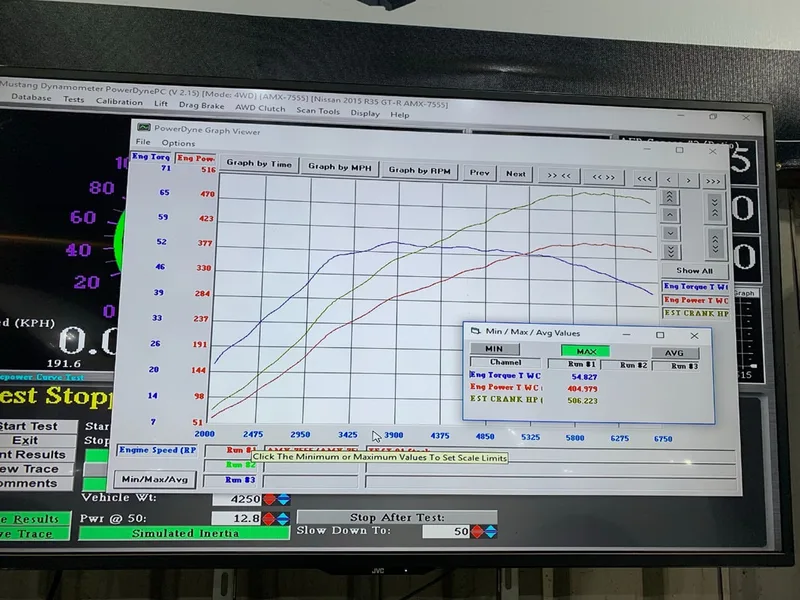Click the PowerDyne Graph Viewer title icon
This screenshot has height=600, width=800.
[144, 127]
